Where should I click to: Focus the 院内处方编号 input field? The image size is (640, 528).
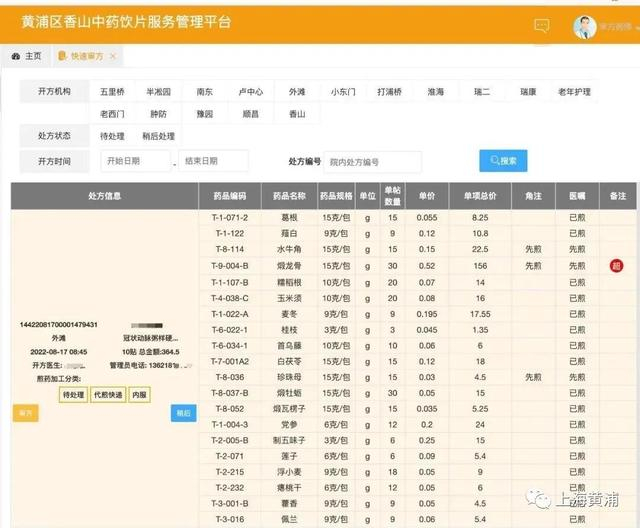pyautogui.click(x=373, y=162)
